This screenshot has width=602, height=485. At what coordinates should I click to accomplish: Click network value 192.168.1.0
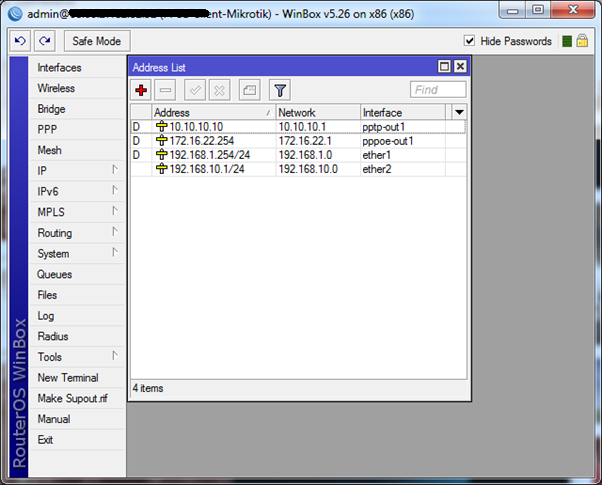tap(305, 155)
